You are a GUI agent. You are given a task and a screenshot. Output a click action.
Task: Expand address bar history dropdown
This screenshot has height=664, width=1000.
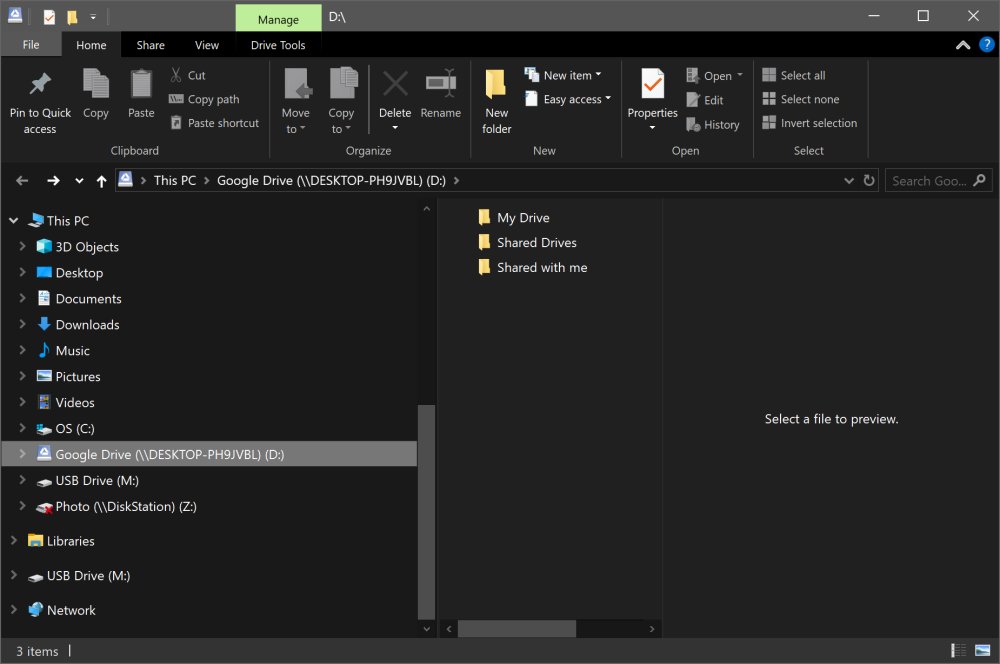[849, 181]
